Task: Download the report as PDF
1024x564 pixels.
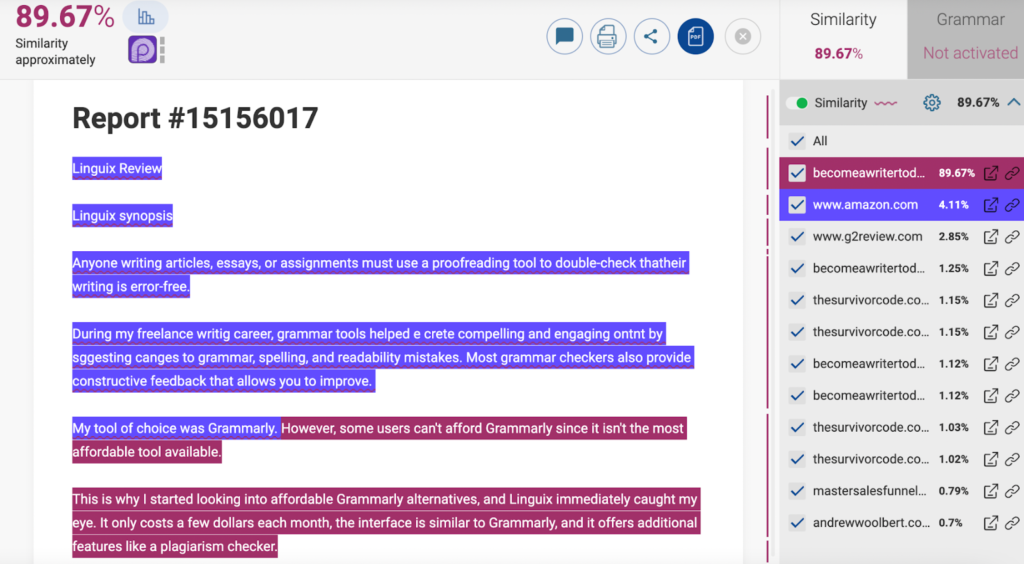Action: (x=695, y=37)
